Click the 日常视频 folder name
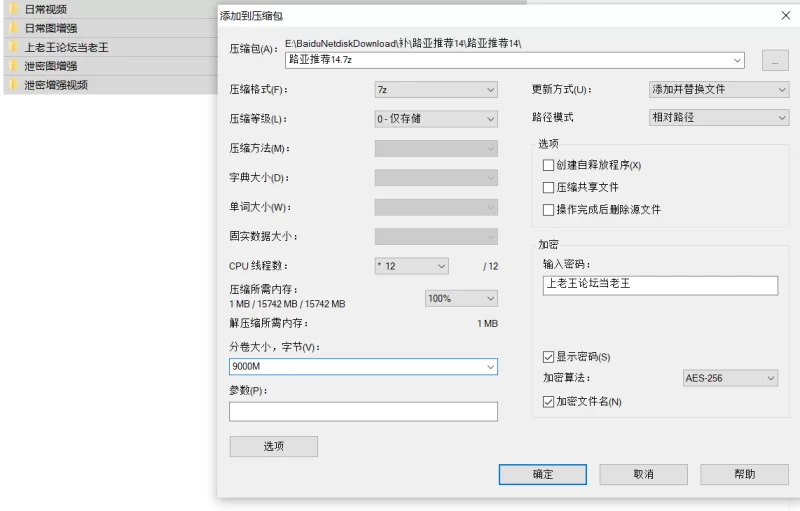 (46, 9)
